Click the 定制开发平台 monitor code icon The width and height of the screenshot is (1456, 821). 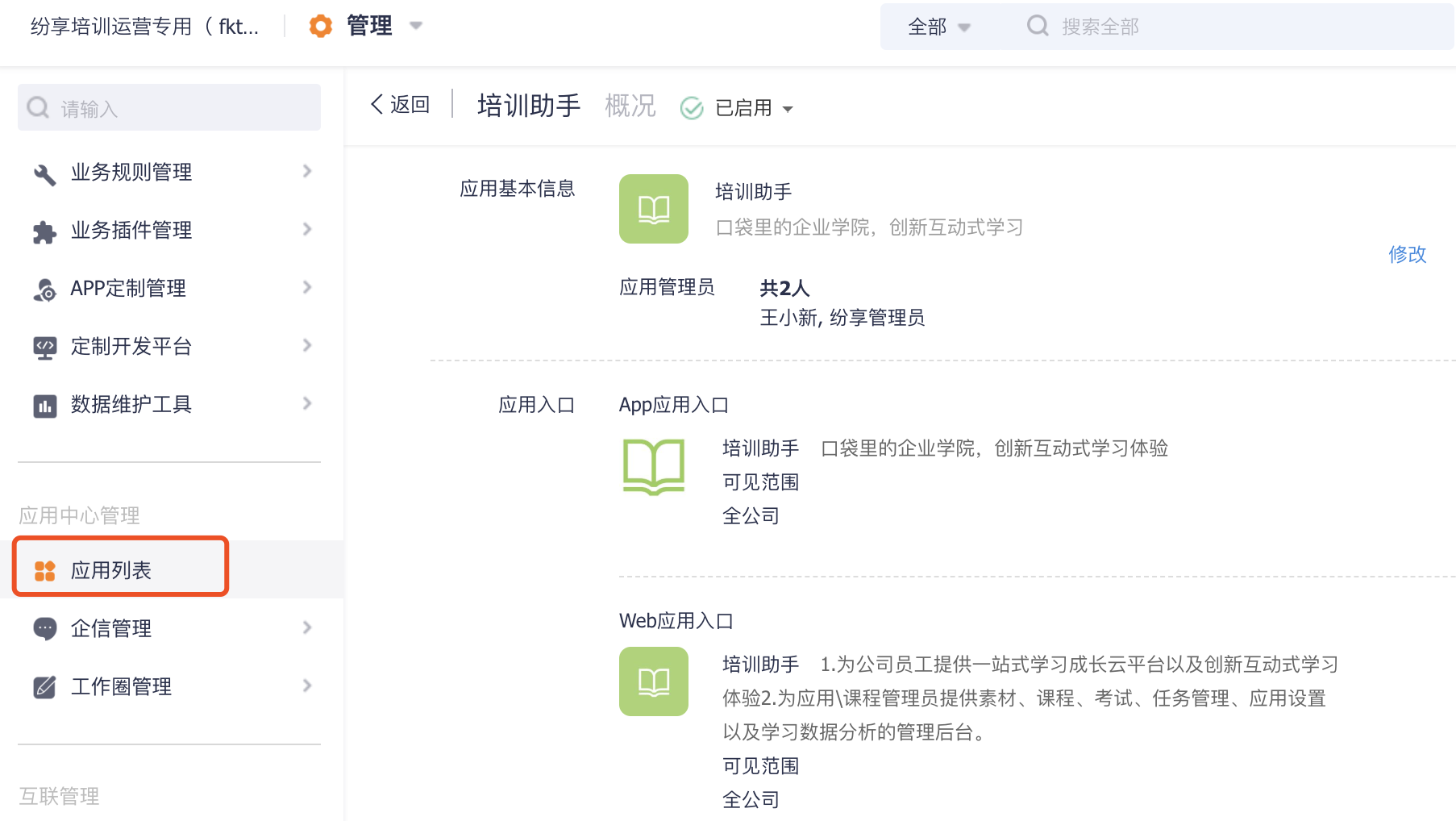[44, 348]
